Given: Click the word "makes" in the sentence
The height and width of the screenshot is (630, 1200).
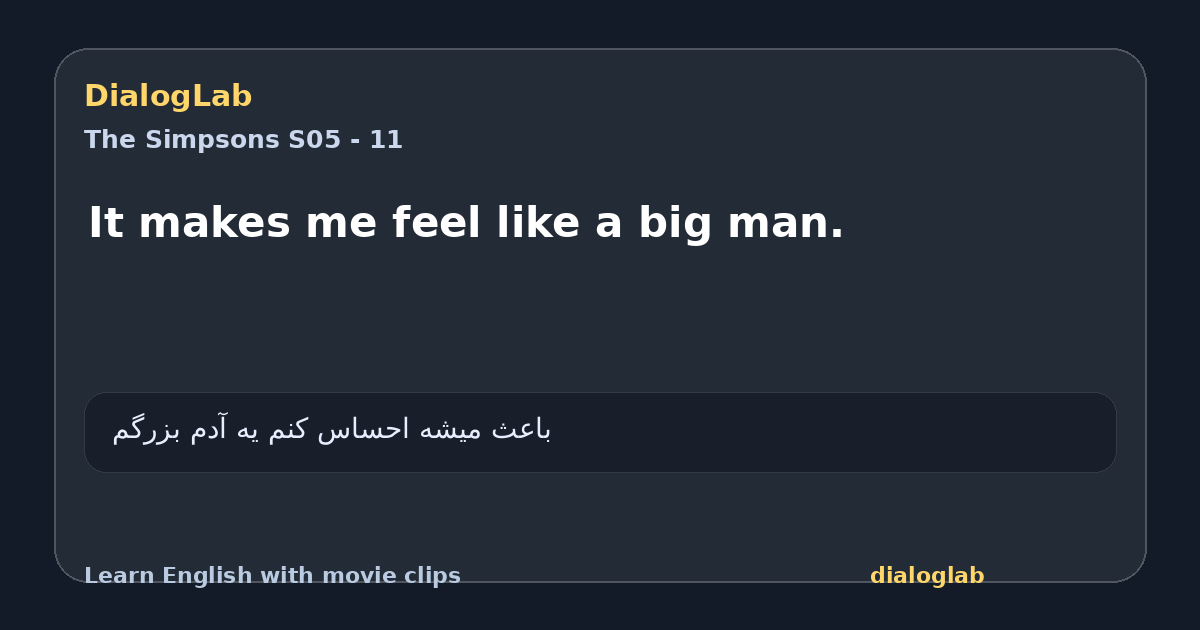Looking at the screenshot, I should click(x=214, y=223).
